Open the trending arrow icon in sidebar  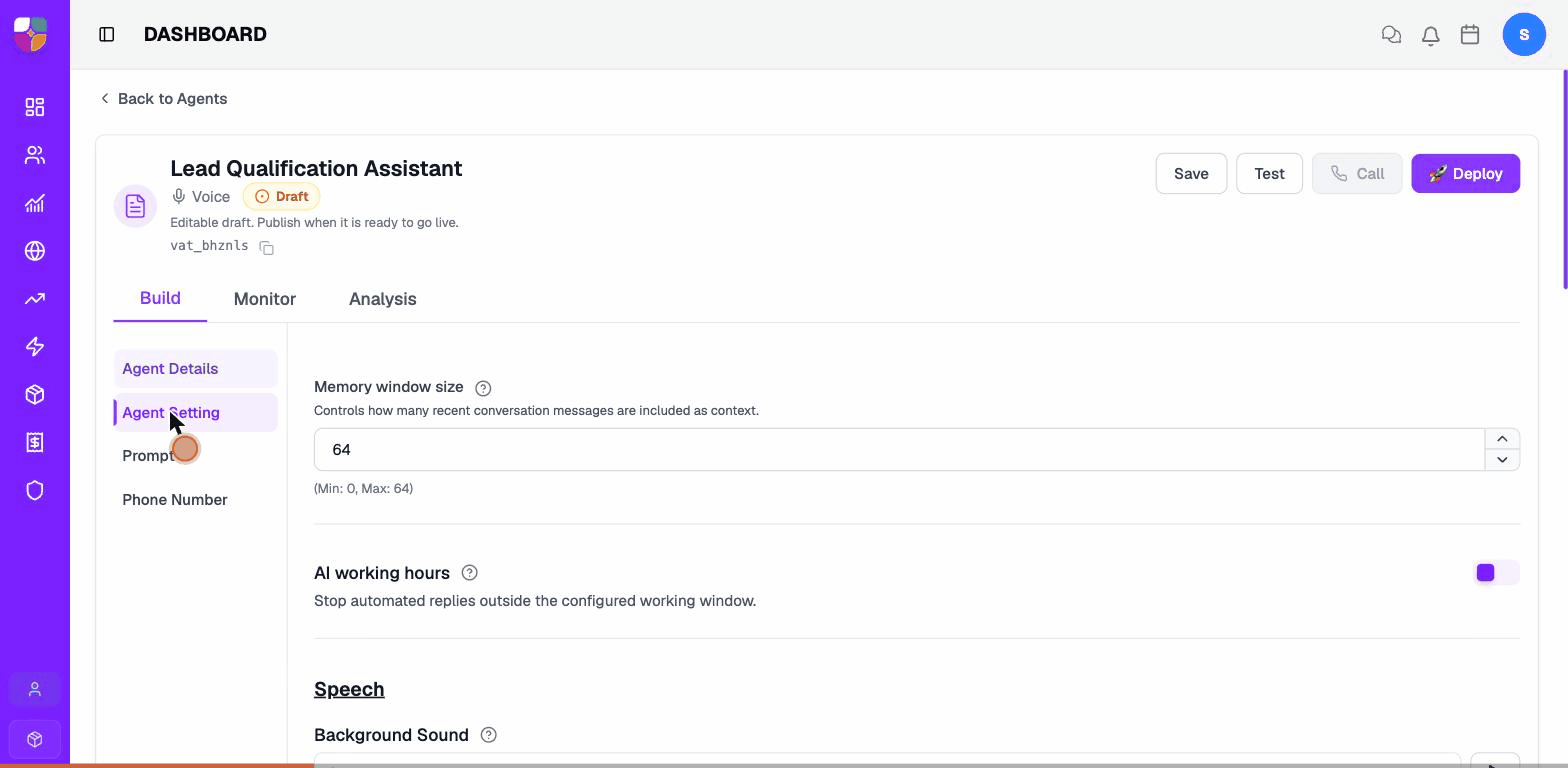point(35,299)
